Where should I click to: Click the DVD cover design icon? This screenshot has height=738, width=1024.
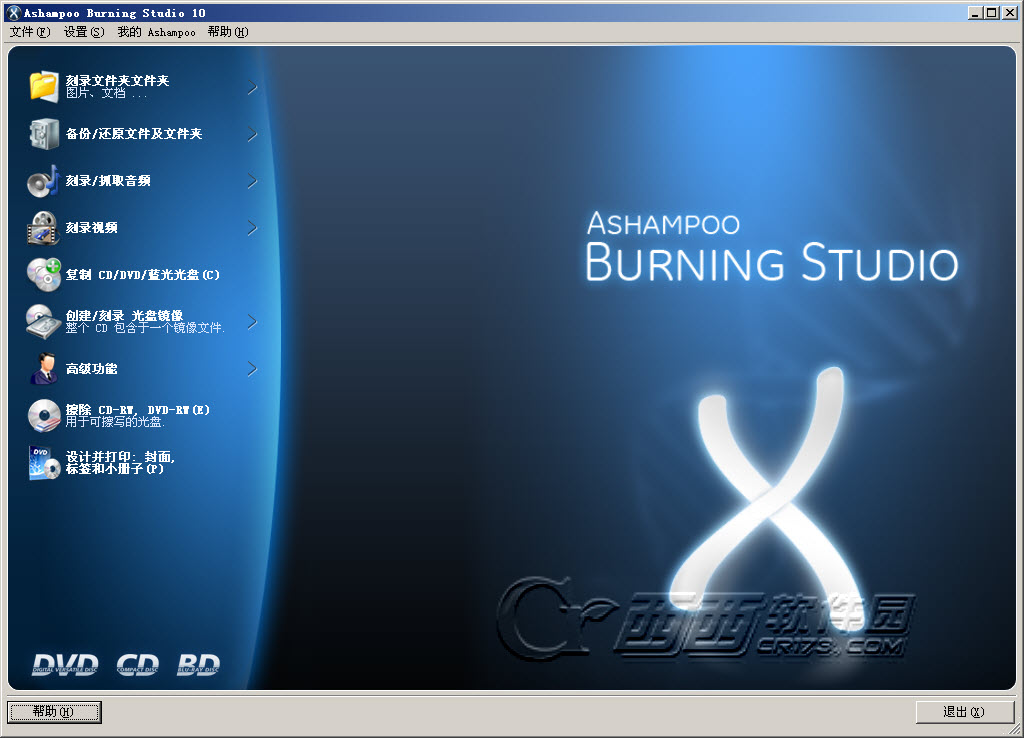point(44,463)
